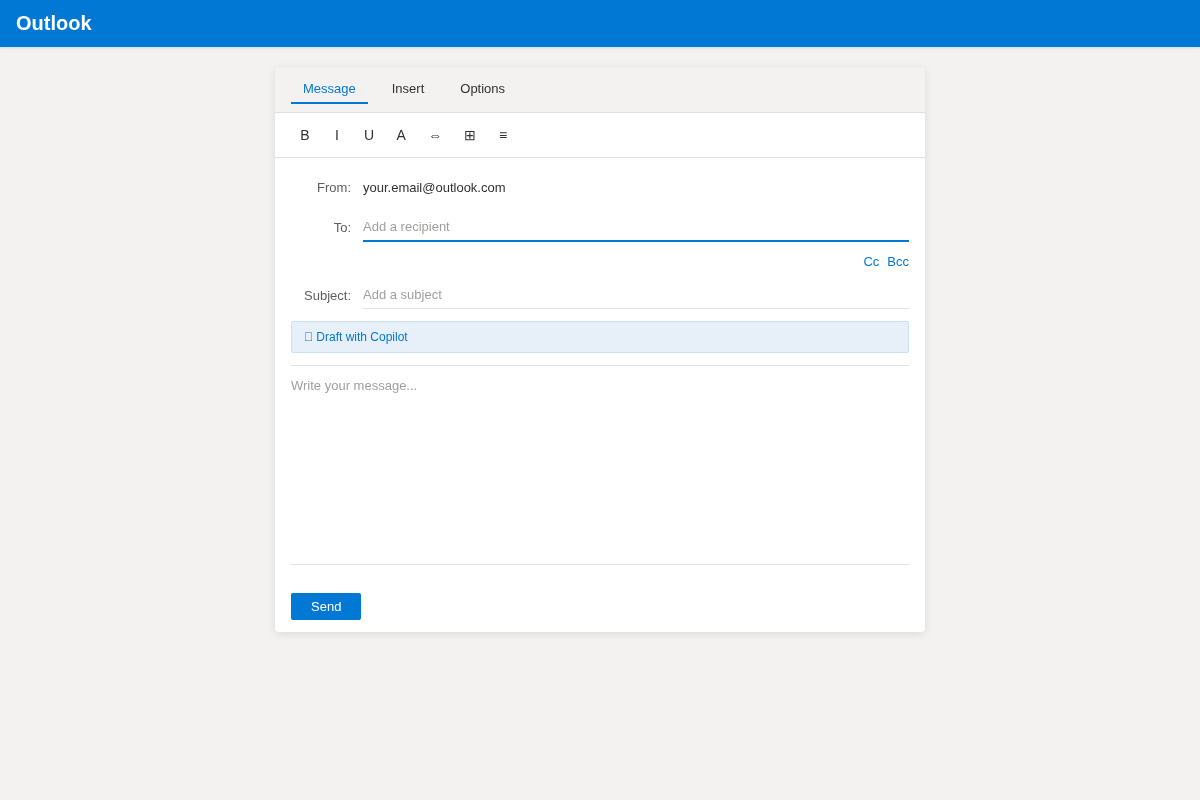Show the Bcc recipient field
The height and width of the screenshot is (800, 1200).
click(898, 261)
